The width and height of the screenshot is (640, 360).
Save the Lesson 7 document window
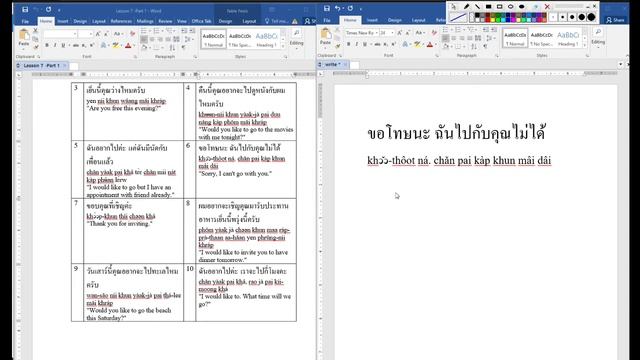(x=25, y=9)
